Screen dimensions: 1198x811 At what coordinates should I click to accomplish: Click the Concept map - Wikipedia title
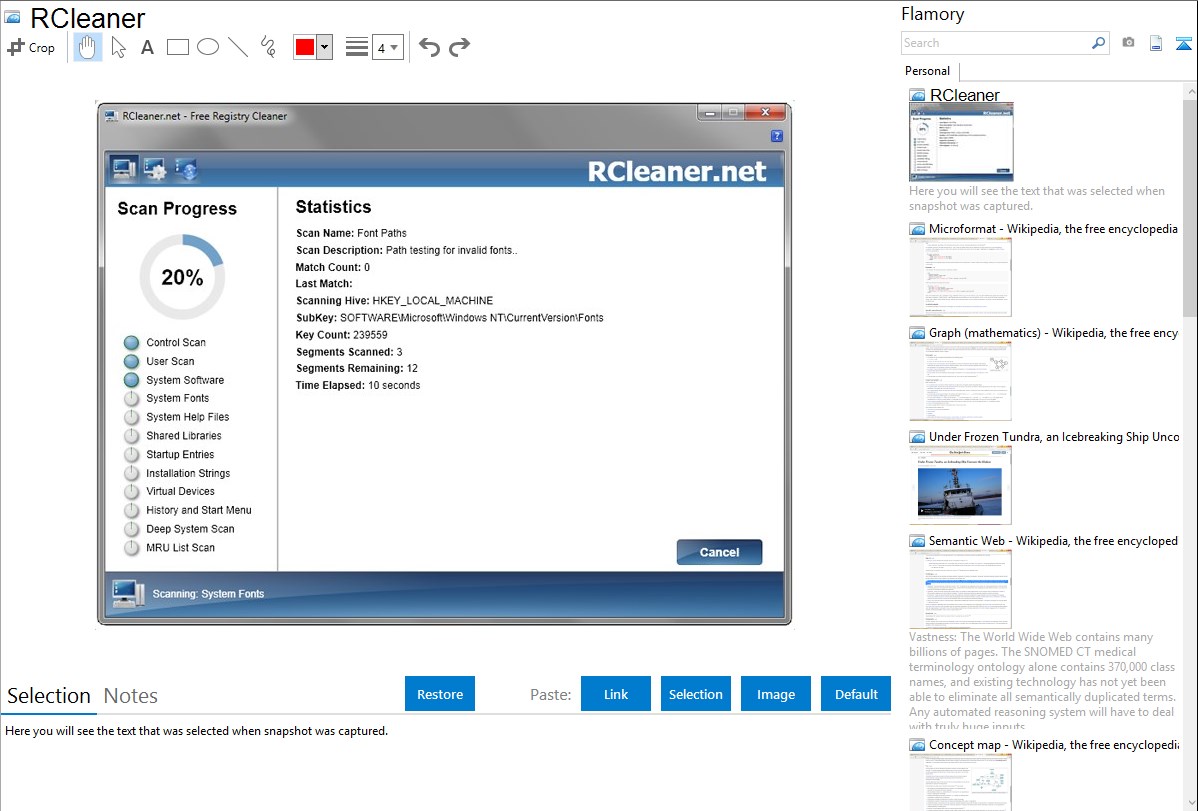tap(1053, 744)
